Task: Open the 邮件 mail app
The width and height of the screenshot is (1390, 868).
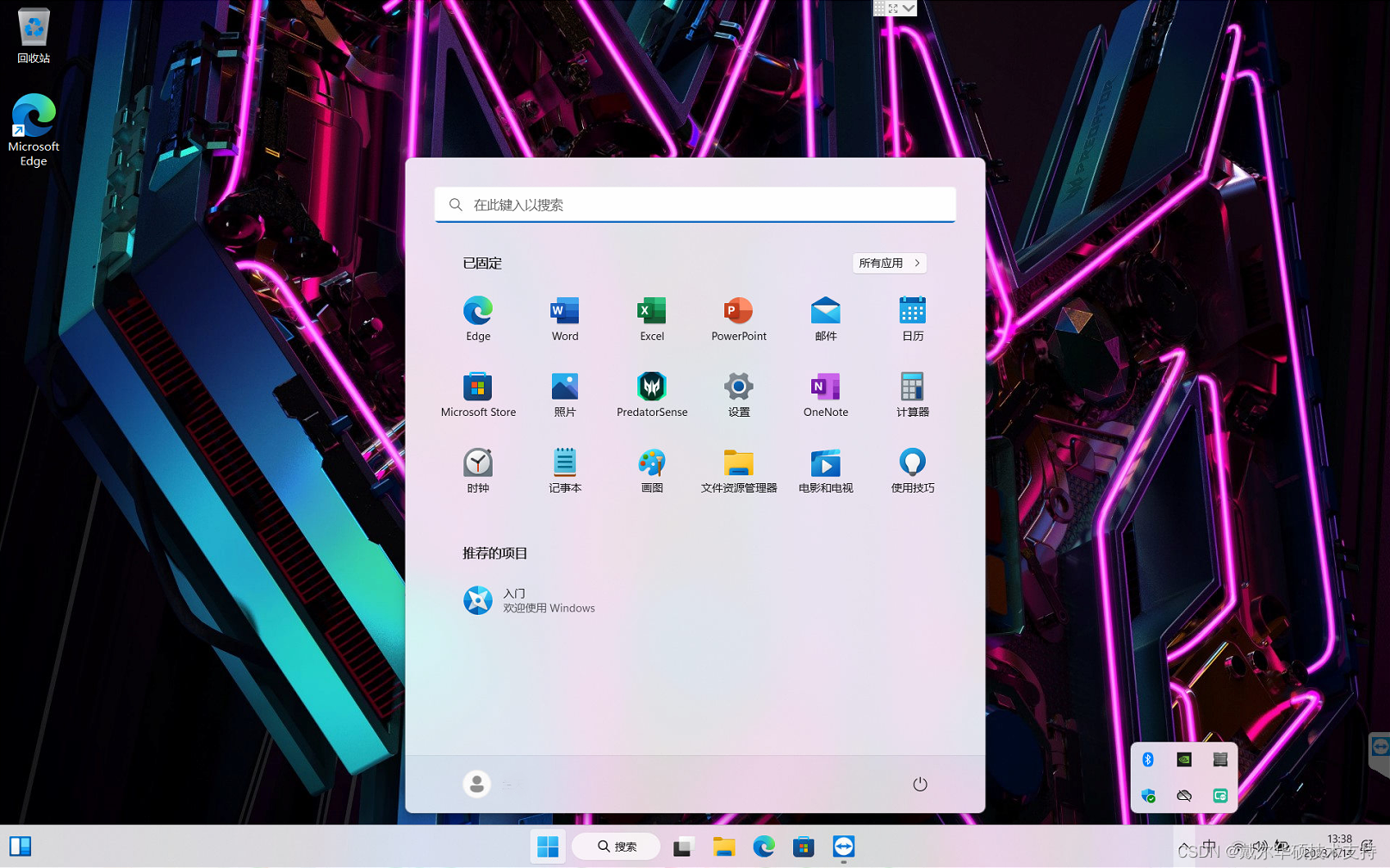Action: (826, 319)
